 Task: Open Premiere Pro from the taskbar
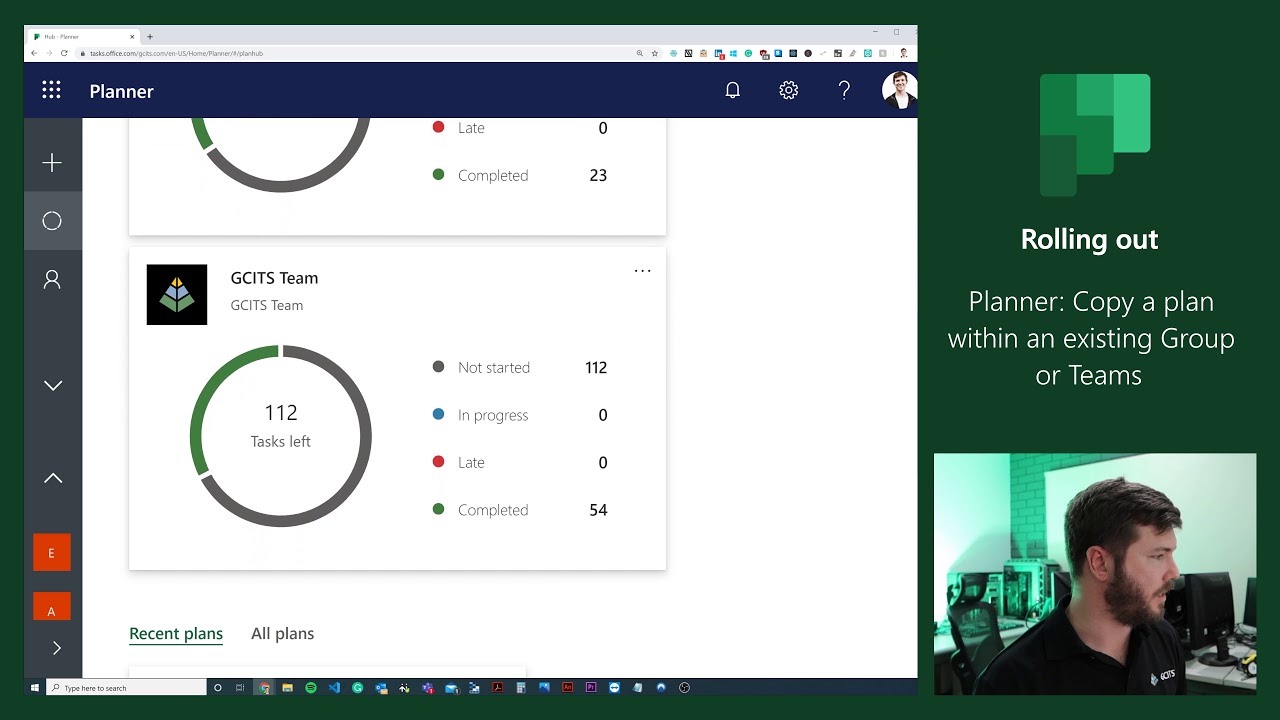tap(591, 688)
